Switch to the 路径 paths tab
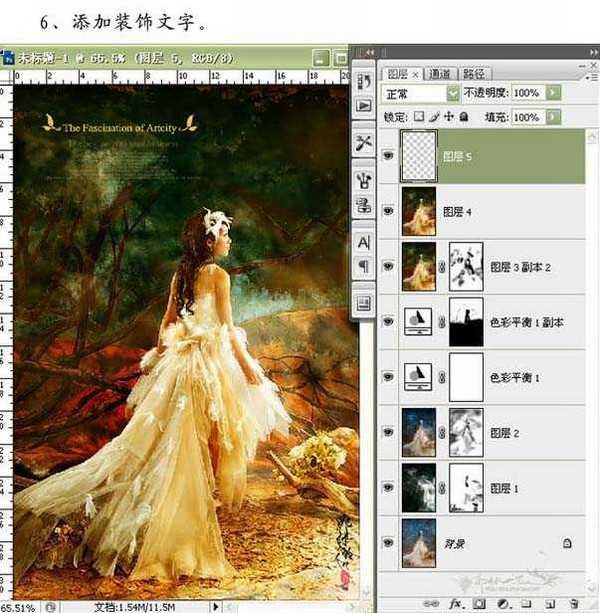This screenshot has width=600, height=613. (474, 73)
